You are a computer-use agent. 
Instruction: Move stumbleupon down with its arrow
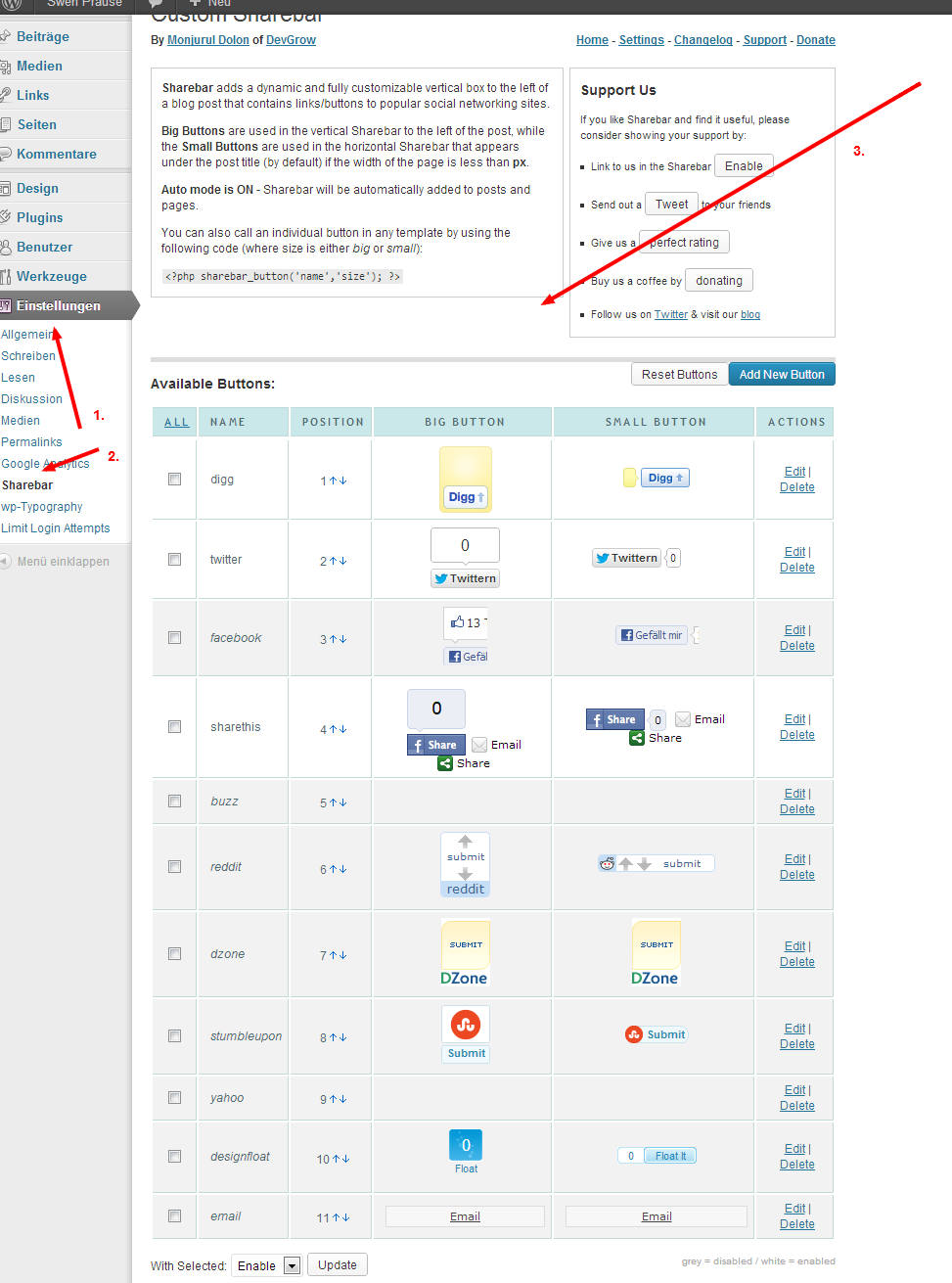(x=343, y=1037)
